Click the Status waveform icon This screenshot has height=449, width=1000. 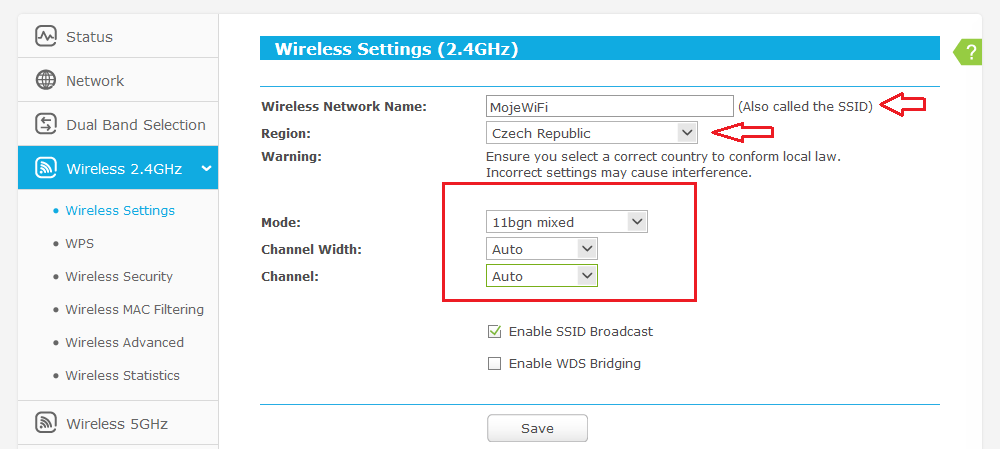pos(46,36)
